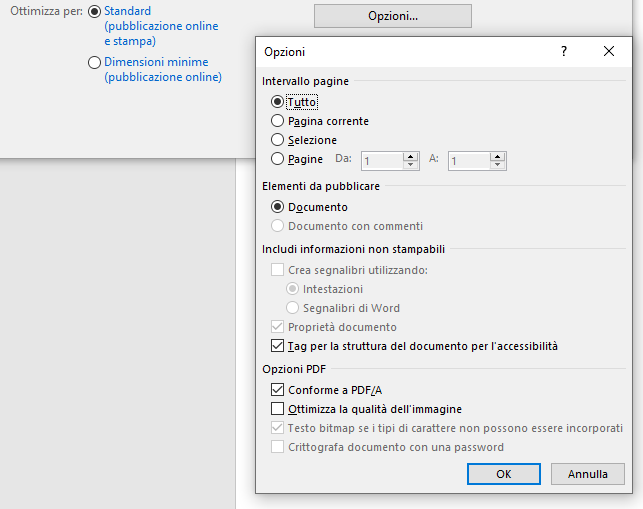This screenshot has width=643, height=509.
Task: Select the Tutto page range
Action: point(278,102)
